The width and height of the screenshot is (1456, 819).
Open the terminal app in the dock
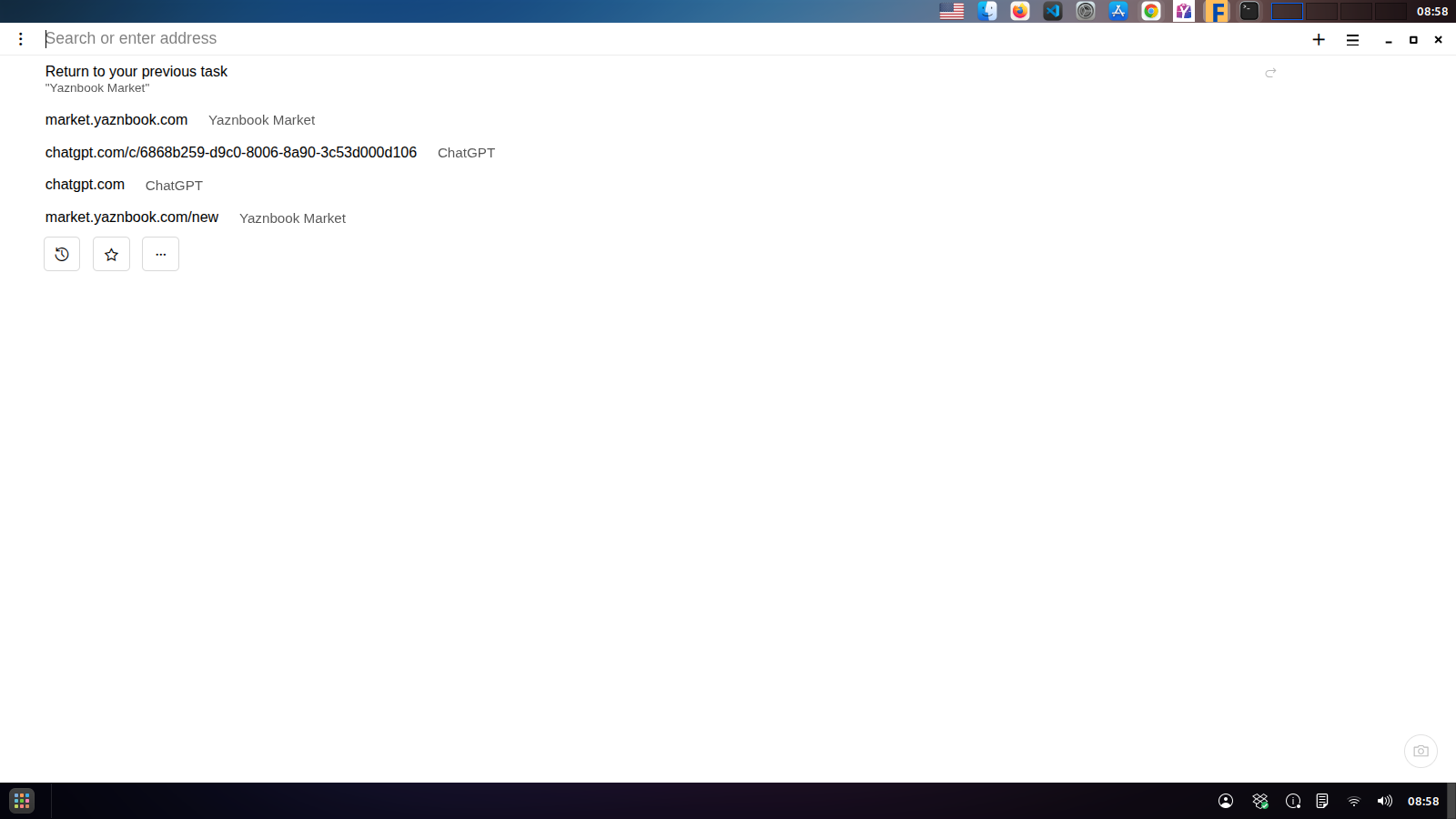click(x=1249, y=11)
